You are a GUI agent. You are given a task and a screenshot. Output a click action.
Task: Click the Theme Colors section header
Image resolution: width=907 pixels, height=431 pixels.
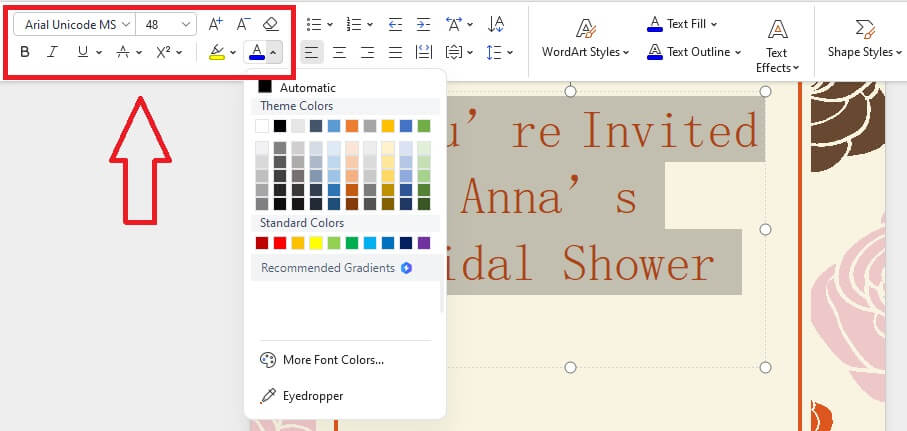click(297, 106)
